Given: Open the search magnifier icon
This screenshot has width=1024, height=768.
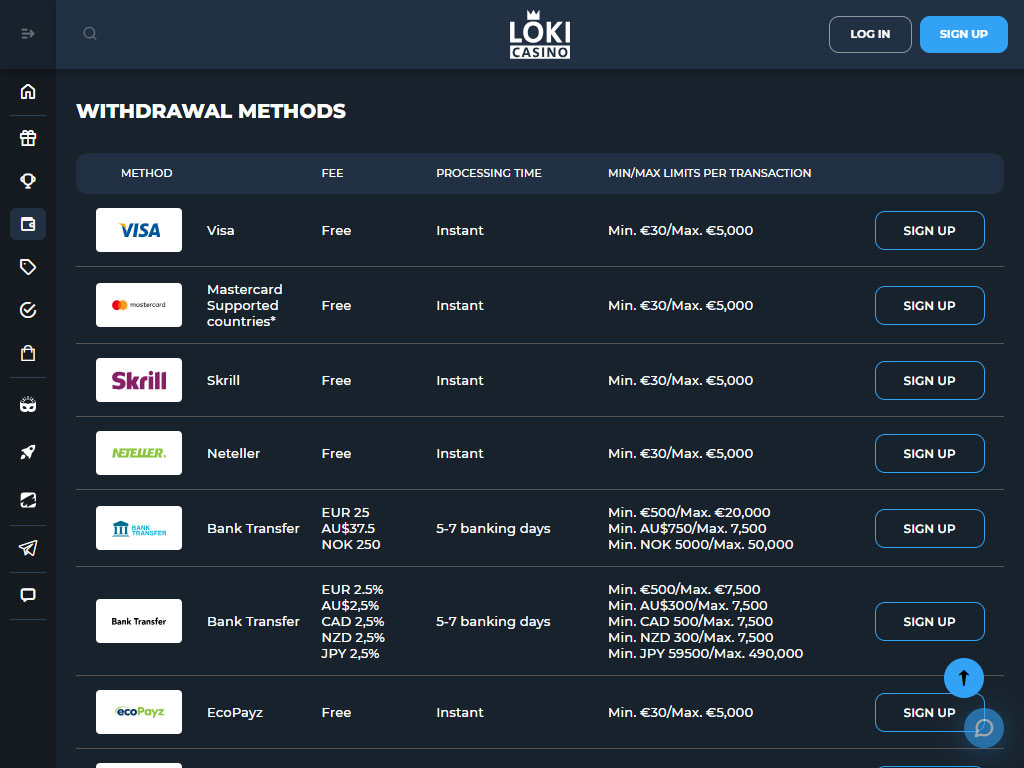Looking at the screenshot, I should click(90, 33).
